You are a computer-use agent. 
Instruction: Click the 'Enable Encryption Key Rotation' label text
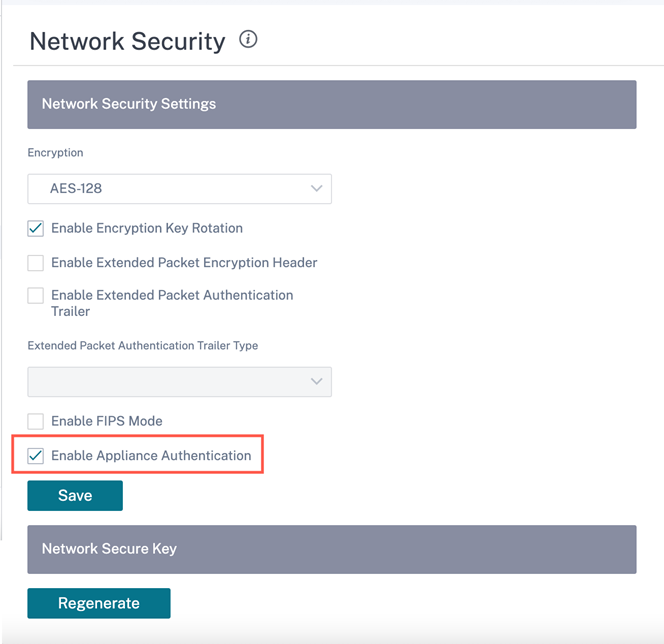[x=147, y=228]
